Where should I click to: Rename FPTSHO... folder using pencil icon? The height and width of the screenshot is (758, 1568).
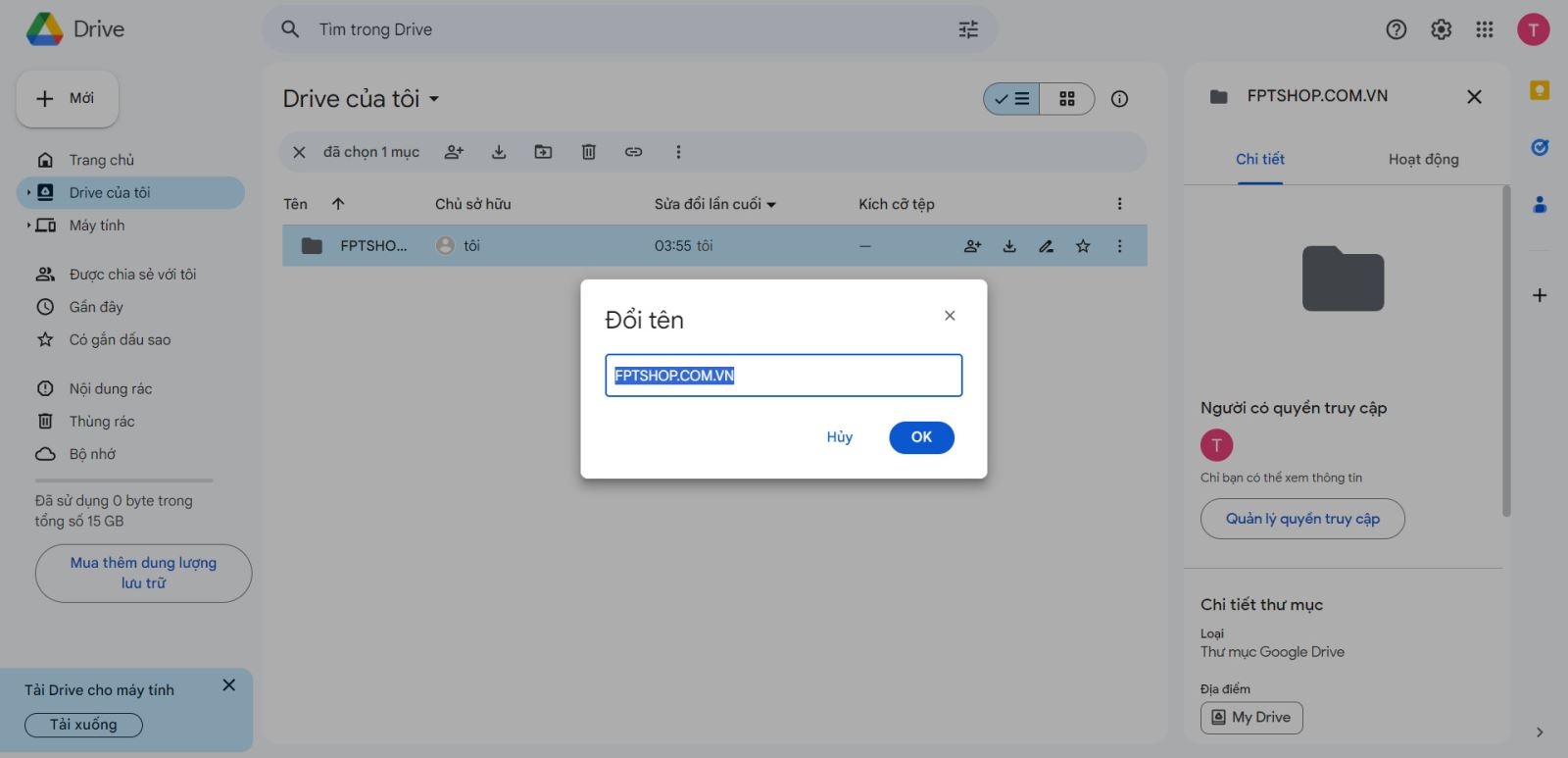(1047, 246)
